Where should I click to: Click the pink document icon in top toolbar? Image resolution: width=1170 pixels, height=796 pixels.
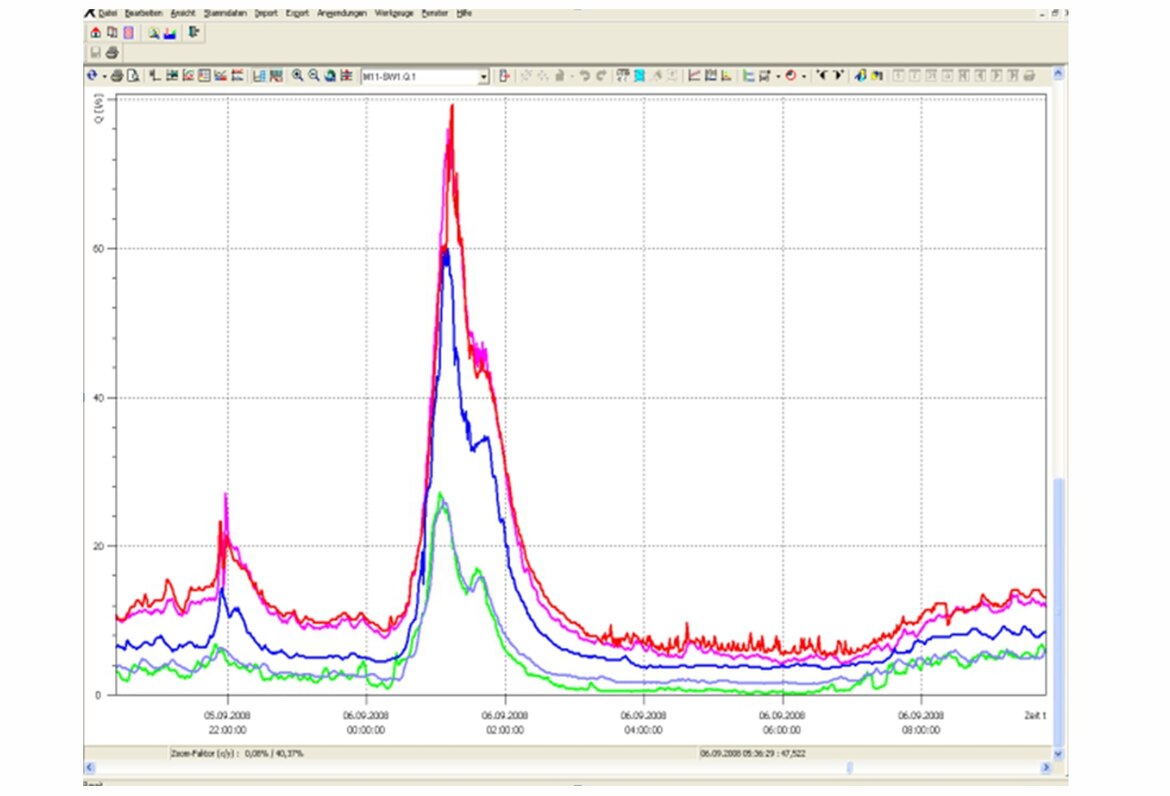[x=128, y=33]
